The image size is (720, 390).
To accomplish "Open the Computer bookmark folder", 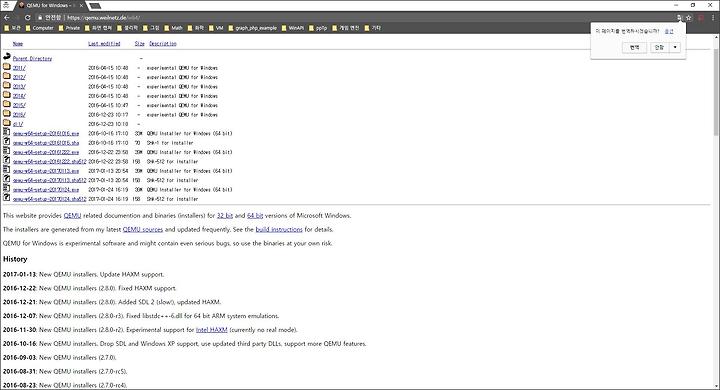I will [39, 28].
